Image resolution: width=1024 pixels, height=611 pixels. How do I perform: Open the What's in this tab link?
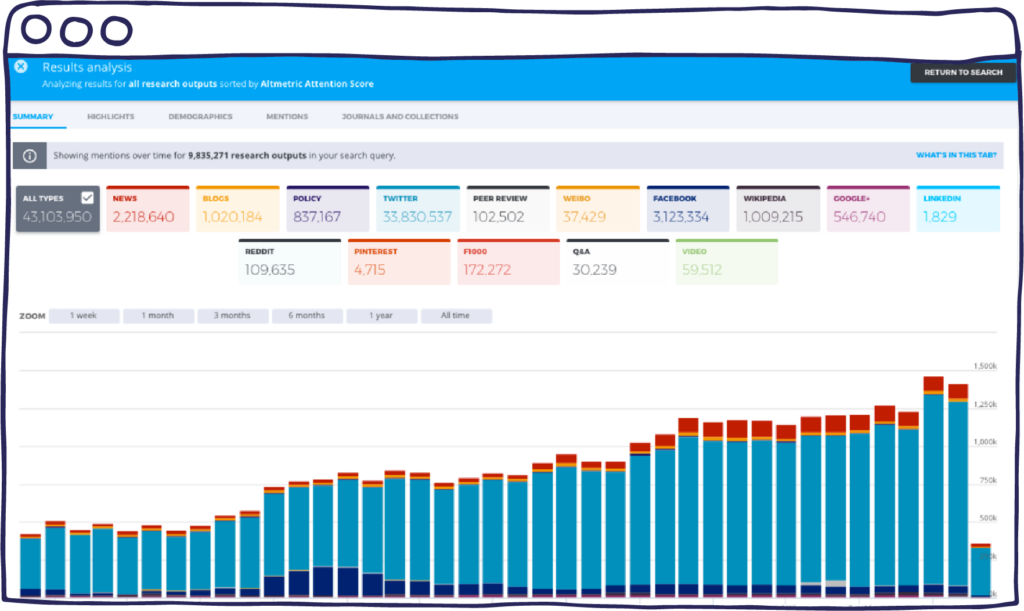956,155
